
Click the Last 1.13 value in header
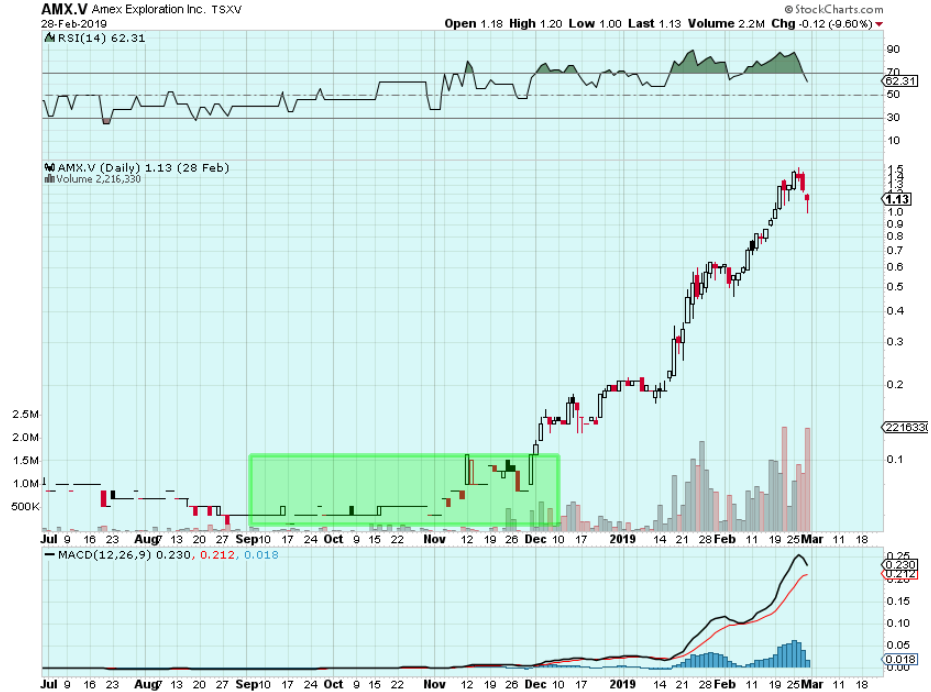(x=654, y=24)
